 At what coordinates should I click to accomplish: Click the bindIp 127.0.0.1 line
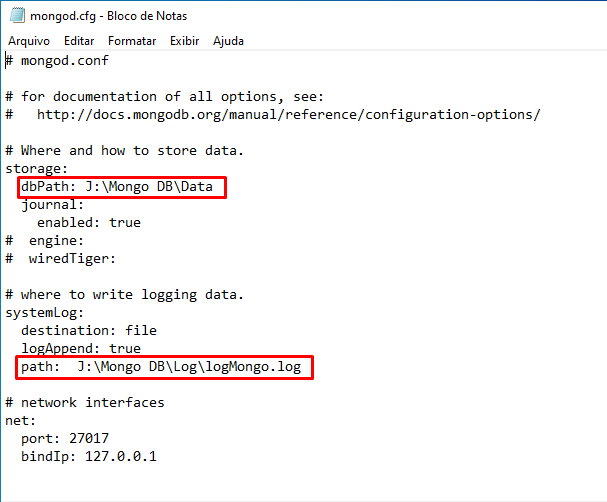89,457
